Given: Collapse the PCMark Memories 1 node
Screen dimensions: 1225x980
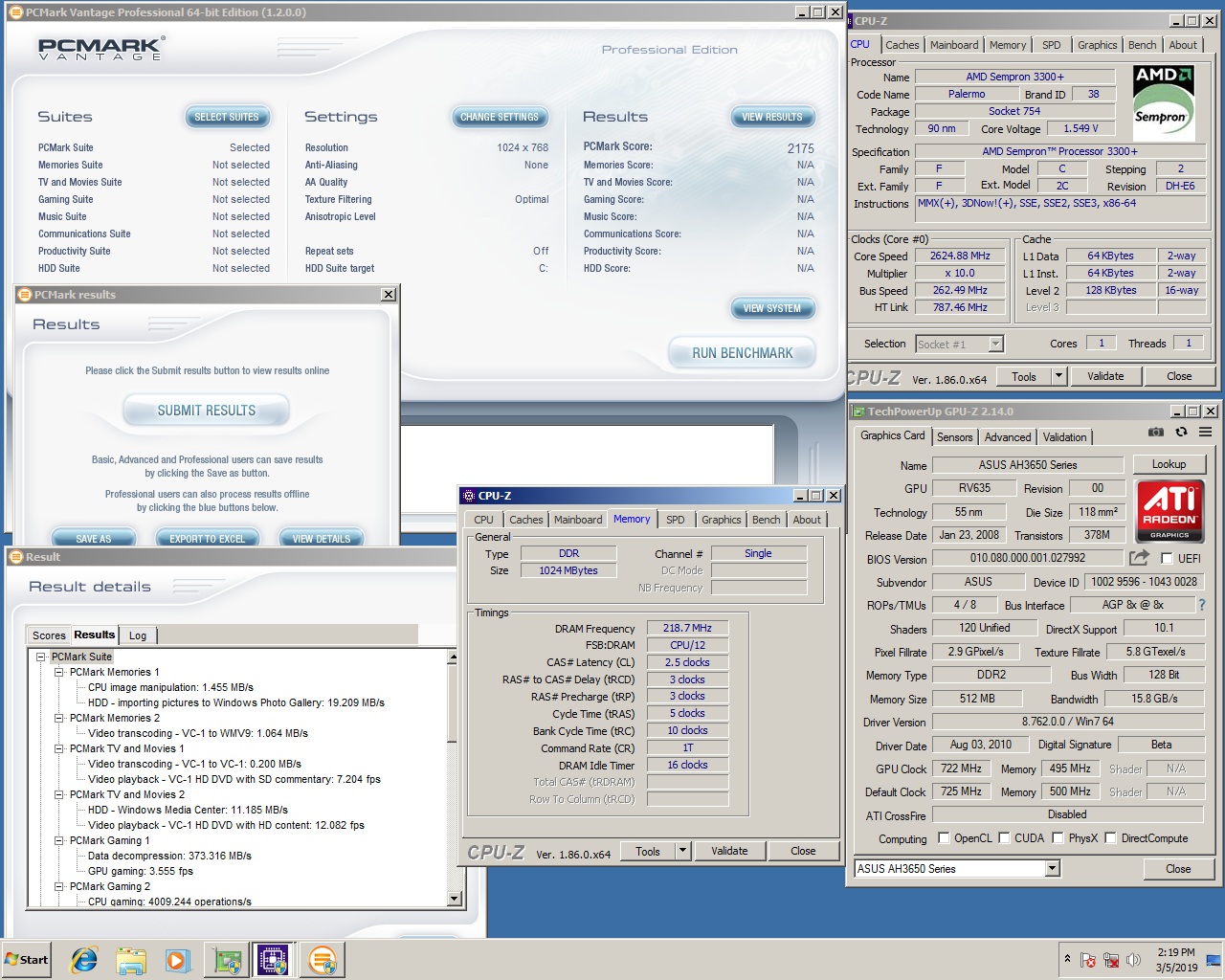Looking at the screenshot, I should (59, 672).
